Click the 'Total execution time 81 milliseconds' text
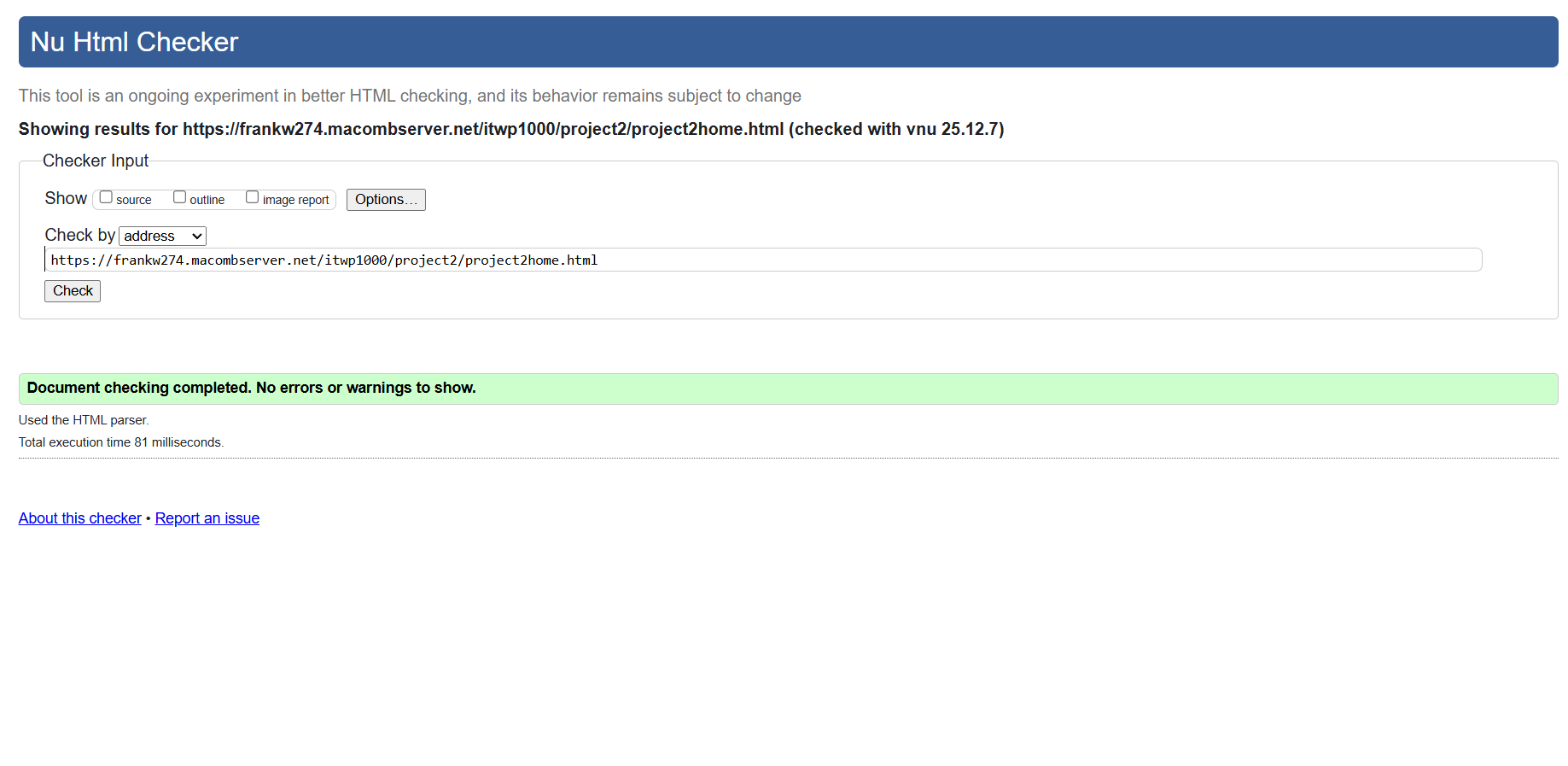 click(121, 442)
